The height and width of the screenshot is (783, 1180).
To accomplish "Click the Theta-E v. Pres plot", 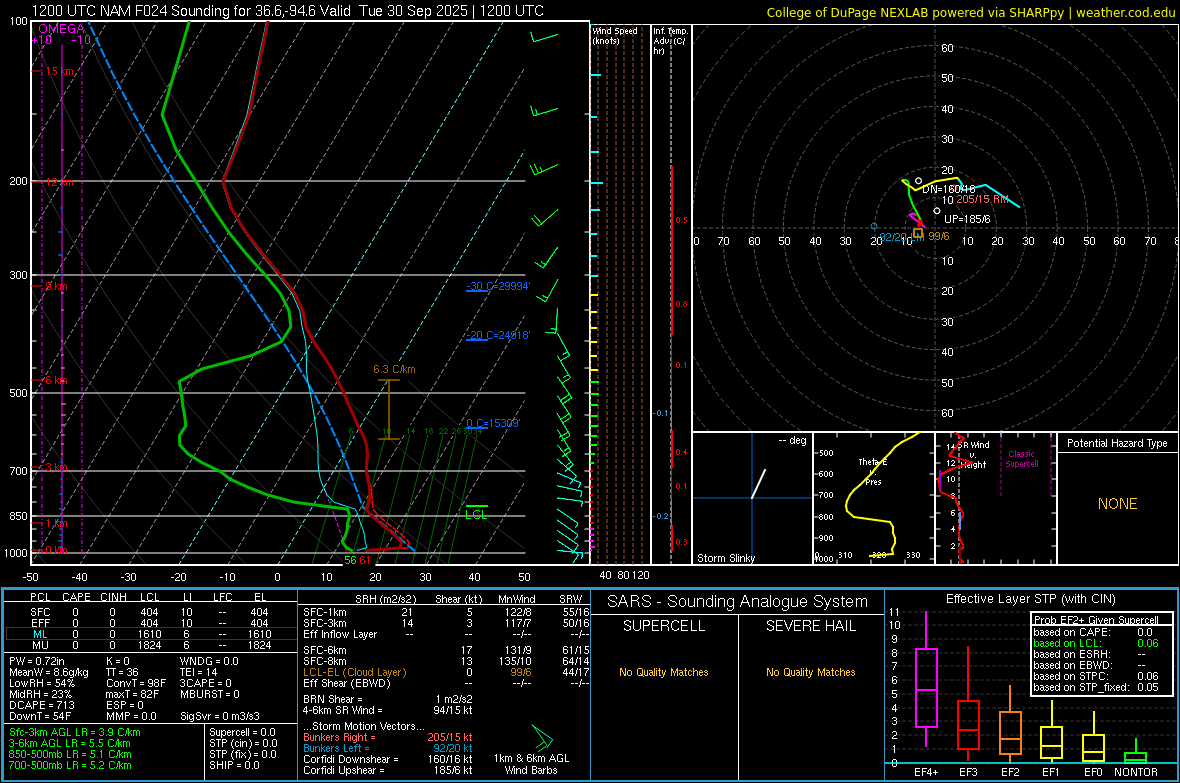I will (x=873, y=497).
